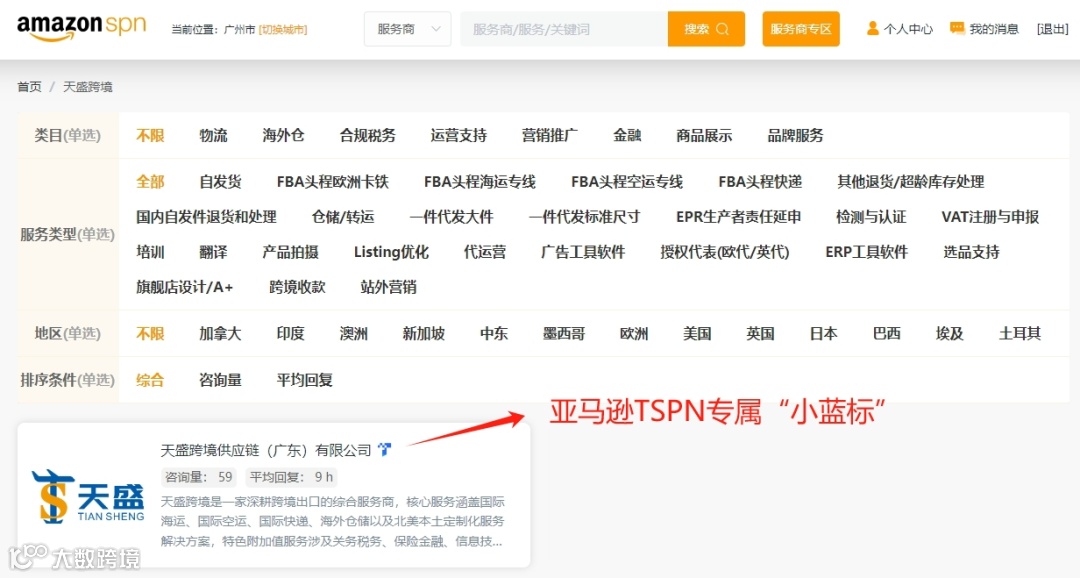Open the 服务商 search type dropdown

tap(407, 29)
